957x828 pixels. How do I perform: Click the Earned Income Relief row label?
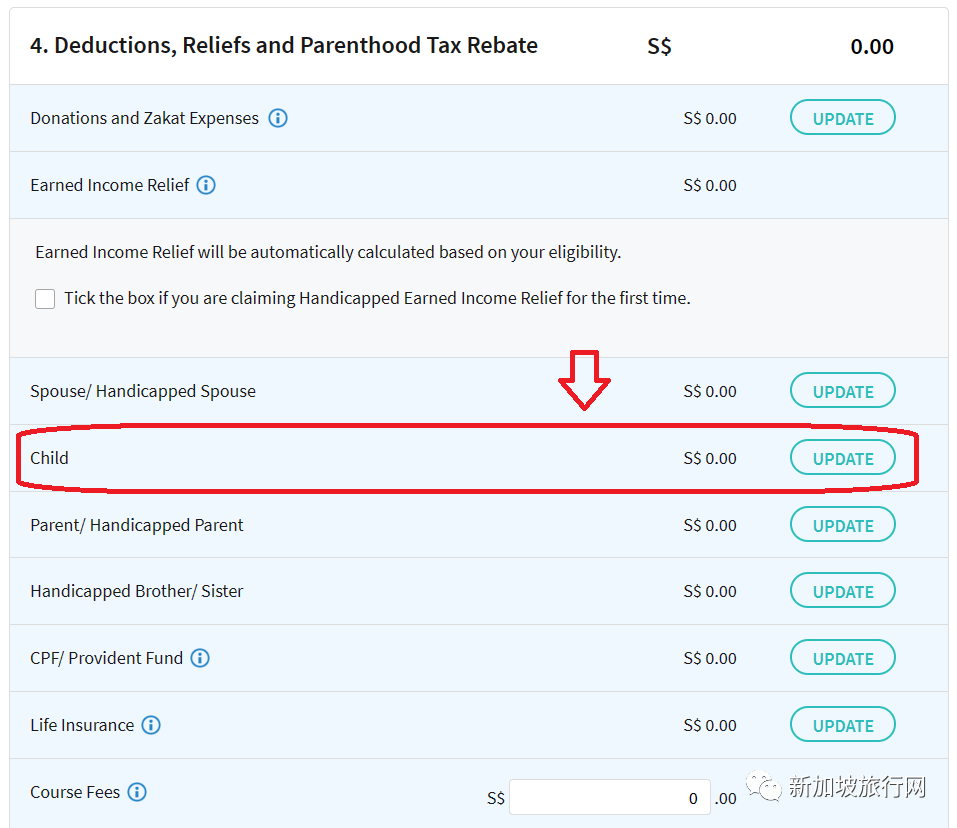pos(110,185)
